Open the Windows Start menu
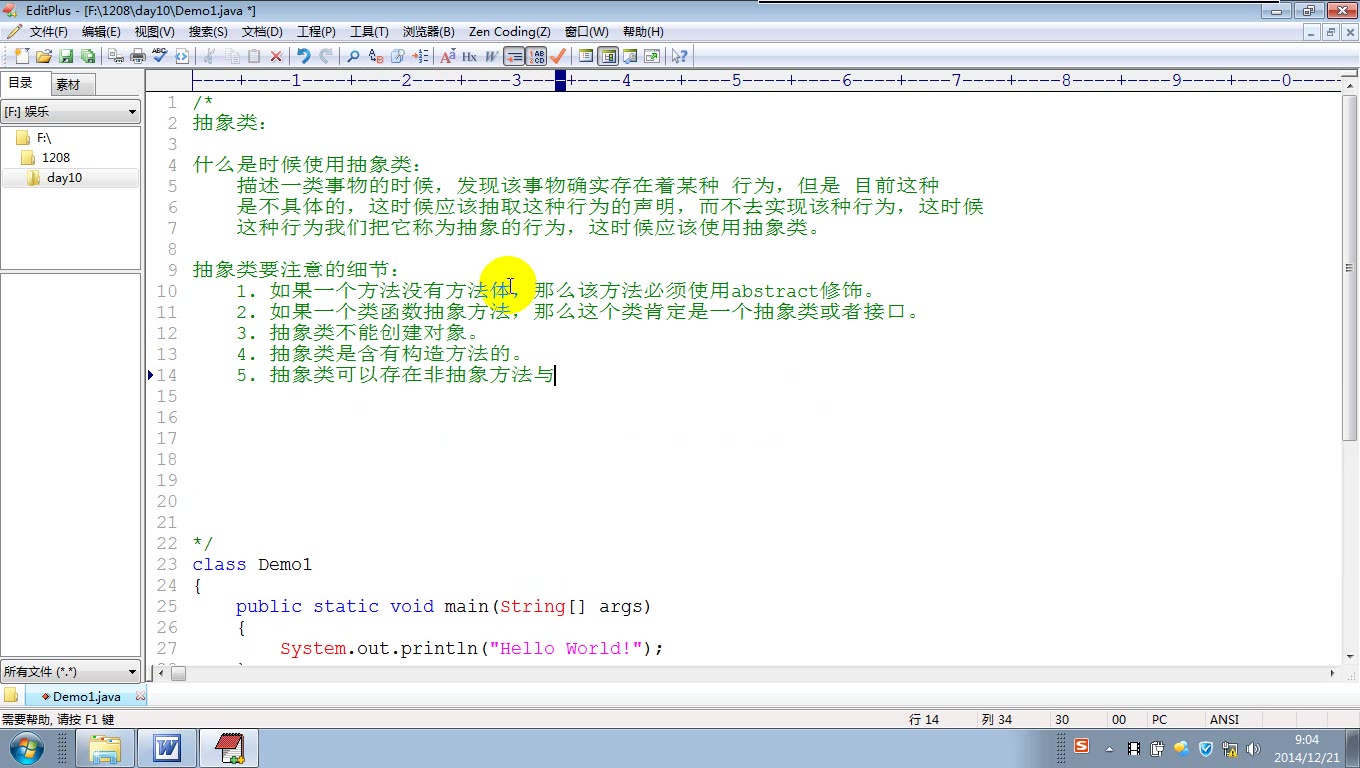Image resolution: width=1360 pixels, height=768 pixels. pyautogui.click(x=25, y=748)
